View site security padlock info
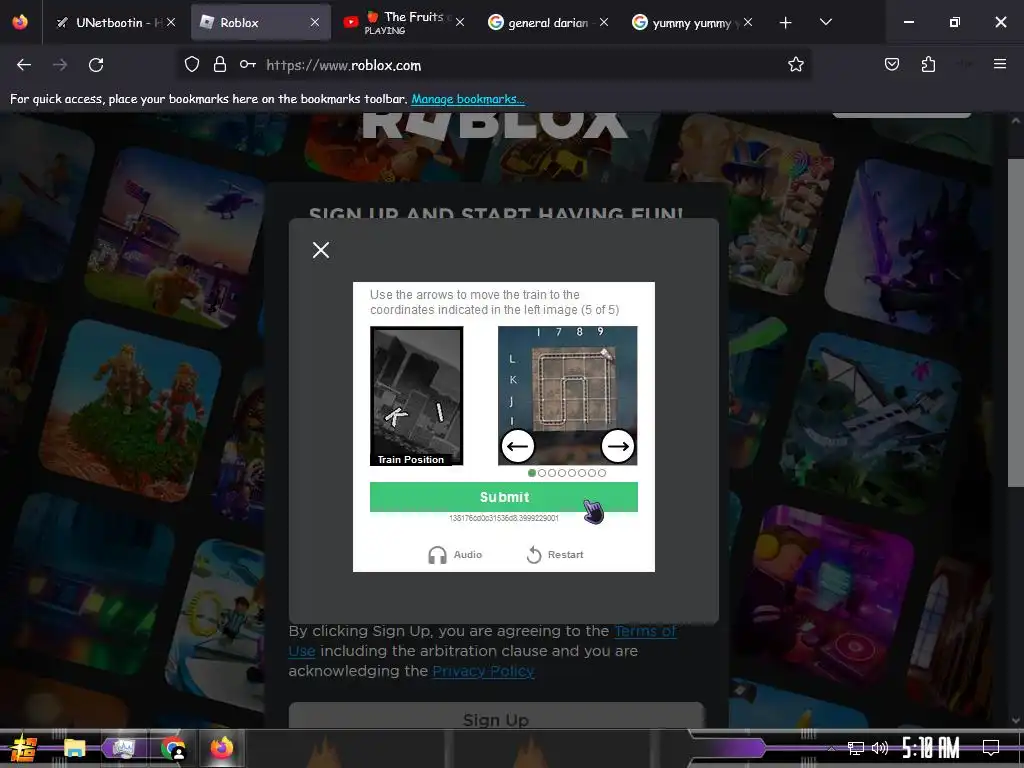 point(220,65)
